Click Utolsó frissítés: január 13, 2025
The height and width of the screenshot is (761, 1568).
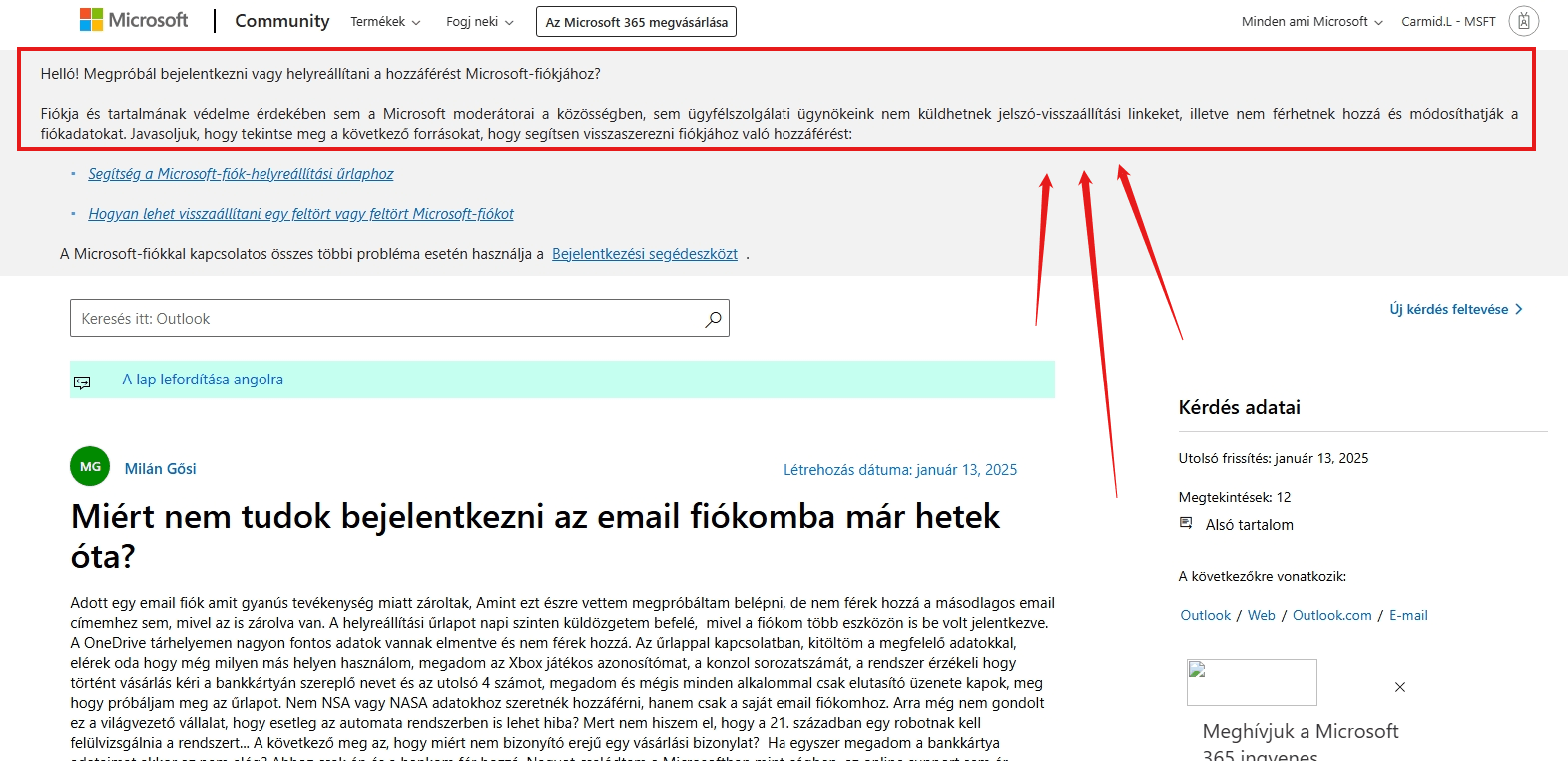(1273, 459)
